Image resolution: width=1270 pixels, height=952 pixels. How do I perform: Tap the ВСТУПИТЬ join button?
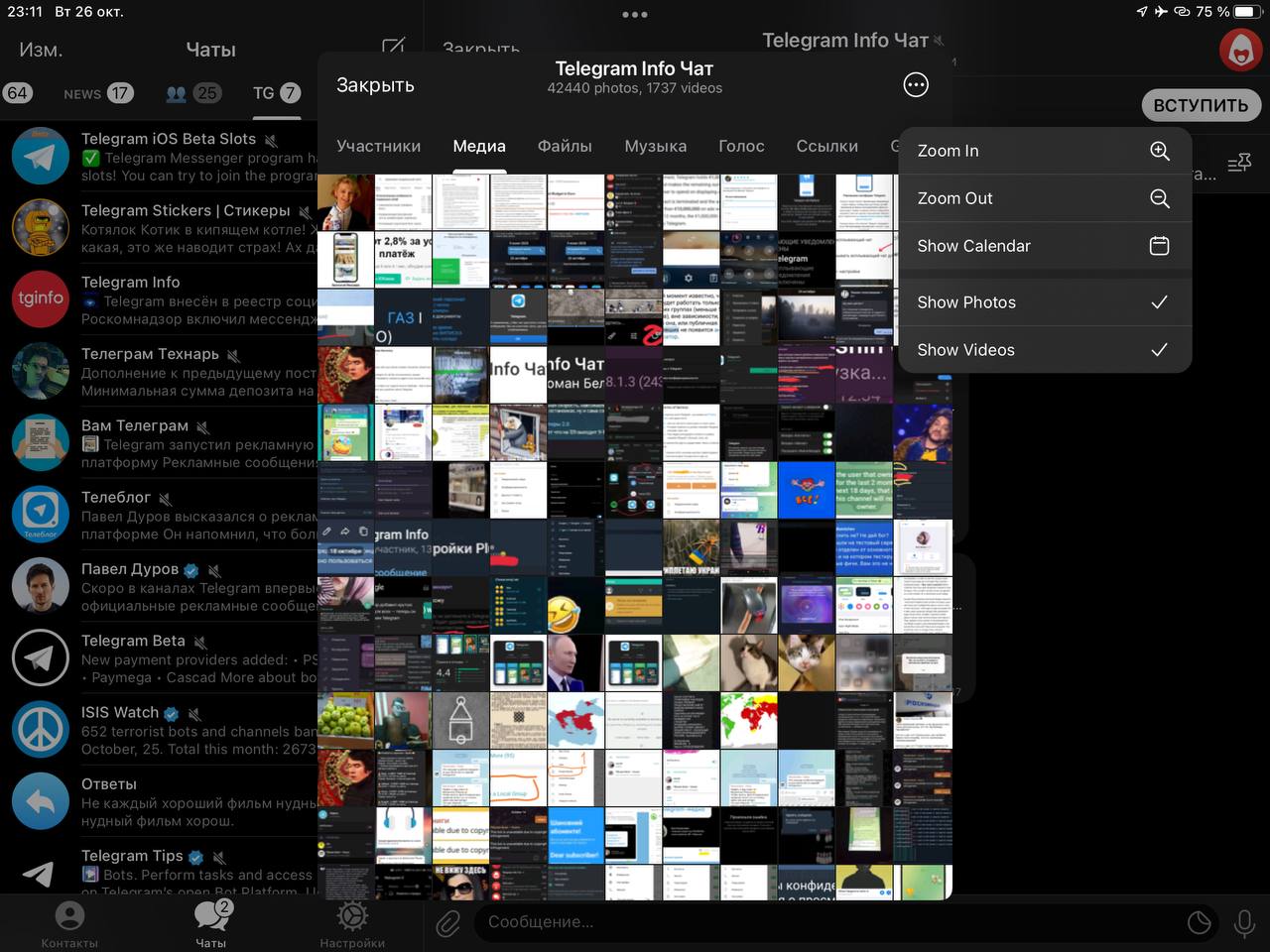[1201, 105]
